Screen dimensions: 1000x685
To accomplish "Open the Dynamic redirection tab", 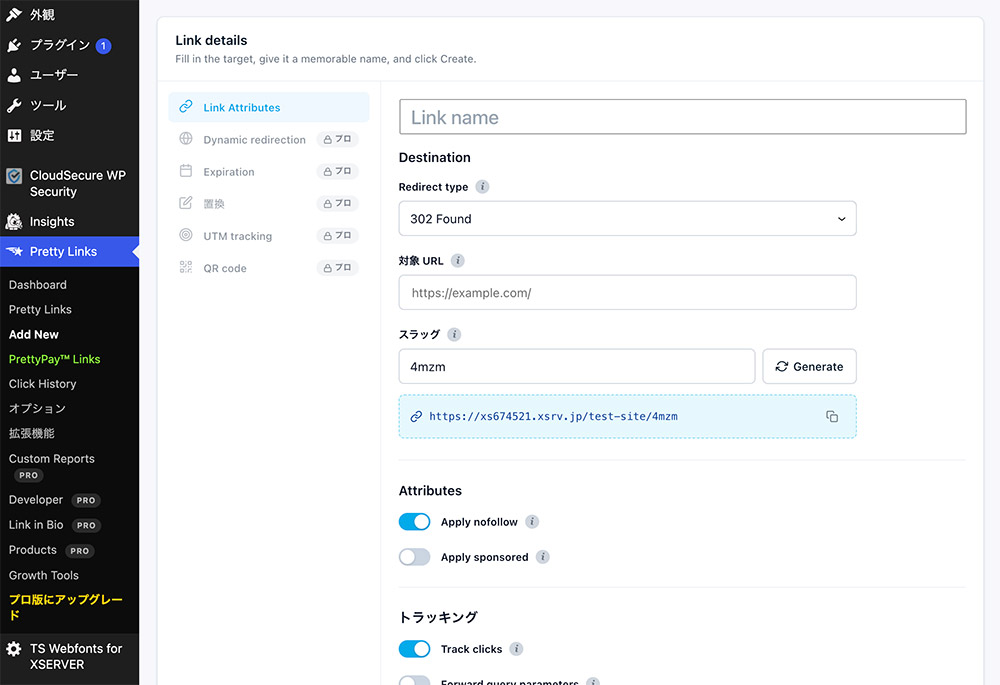I will click(x=268, y=139).
